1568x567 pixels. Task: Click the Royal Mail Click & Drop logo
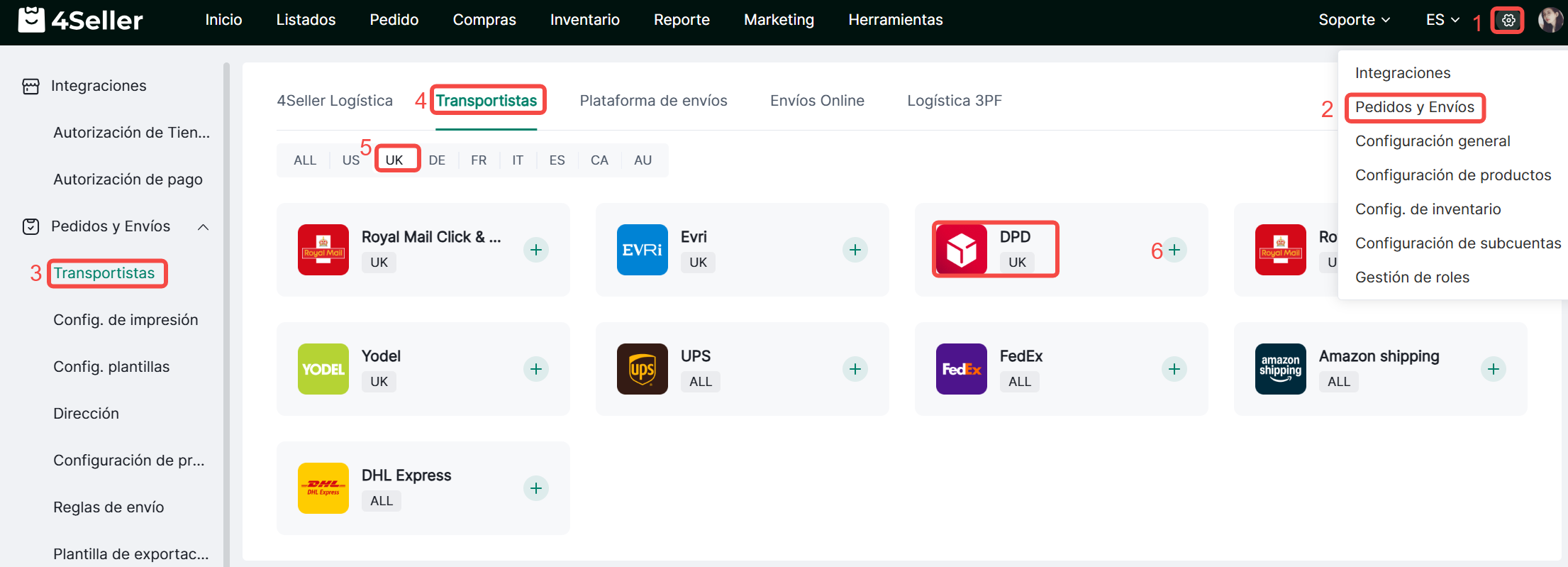(x=323, y=250)
